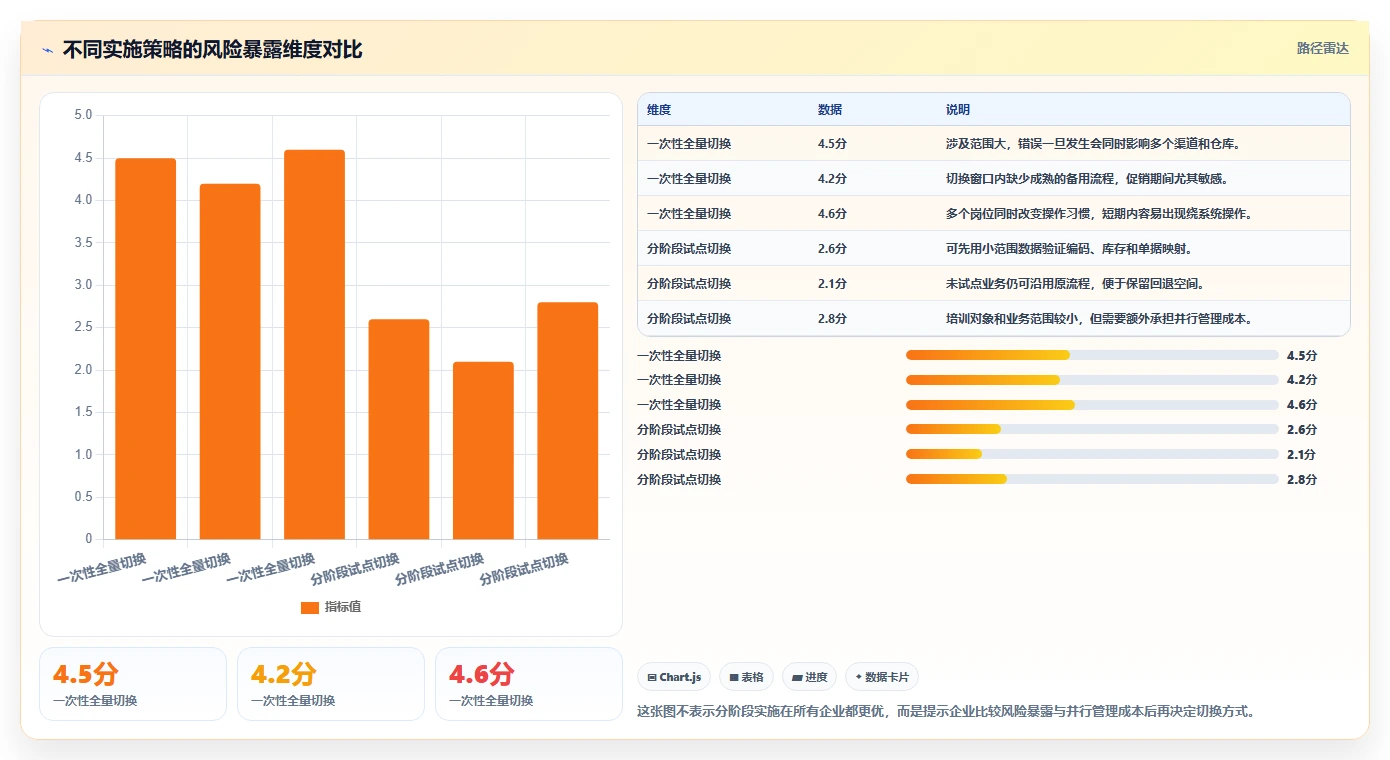Click the 2.6分 progress bar
Image resolution: width=1390 pixels, height=760 pixels.
tap(1092, 430)
